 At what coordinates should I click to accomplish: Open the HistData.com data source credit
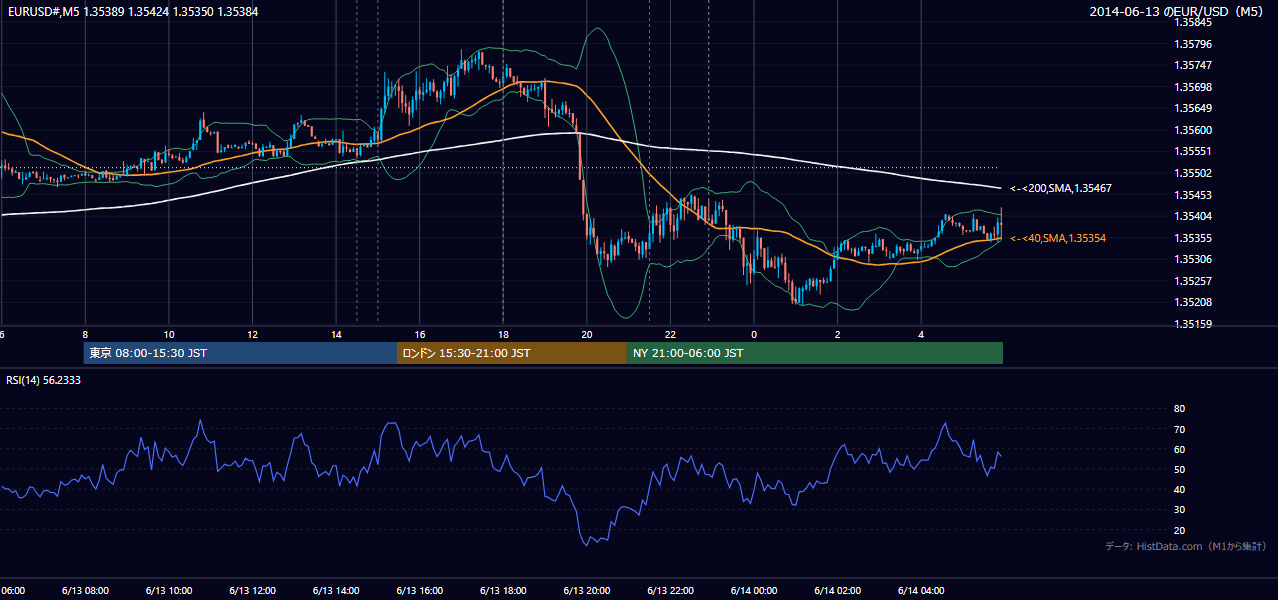(1186, 546)
